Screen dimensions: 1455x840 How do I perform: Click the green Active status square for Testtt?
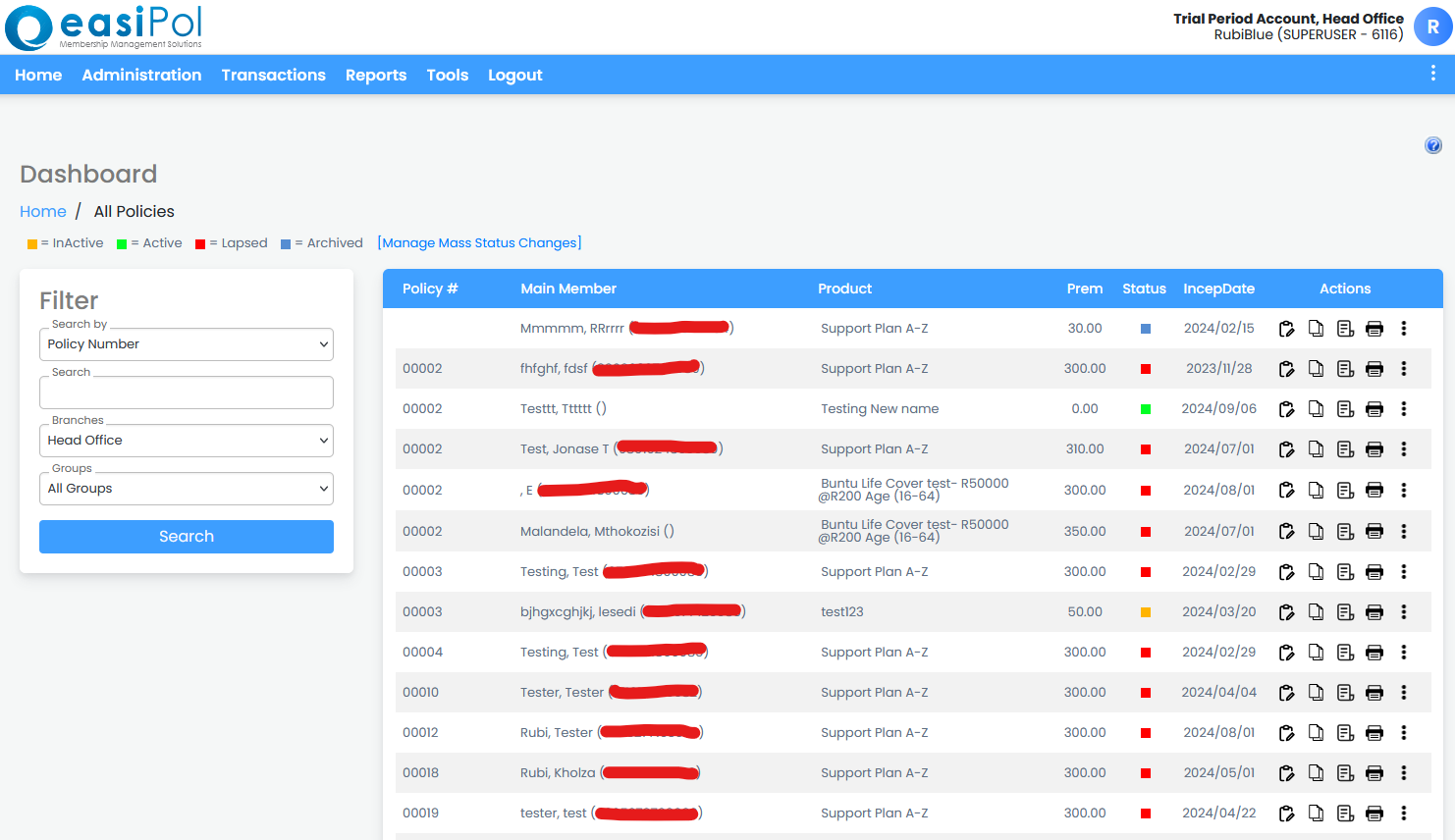1144,408
